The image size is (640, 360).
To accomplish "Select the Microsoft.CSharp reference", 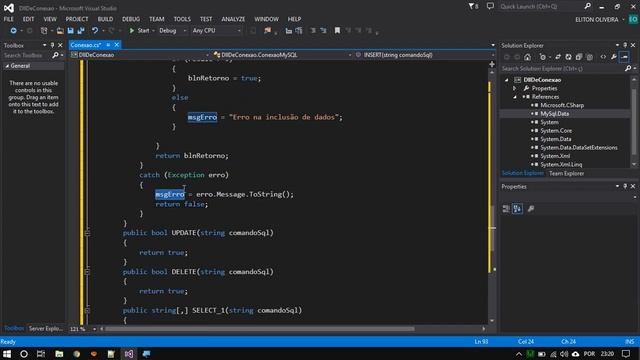I will point(562,105).
